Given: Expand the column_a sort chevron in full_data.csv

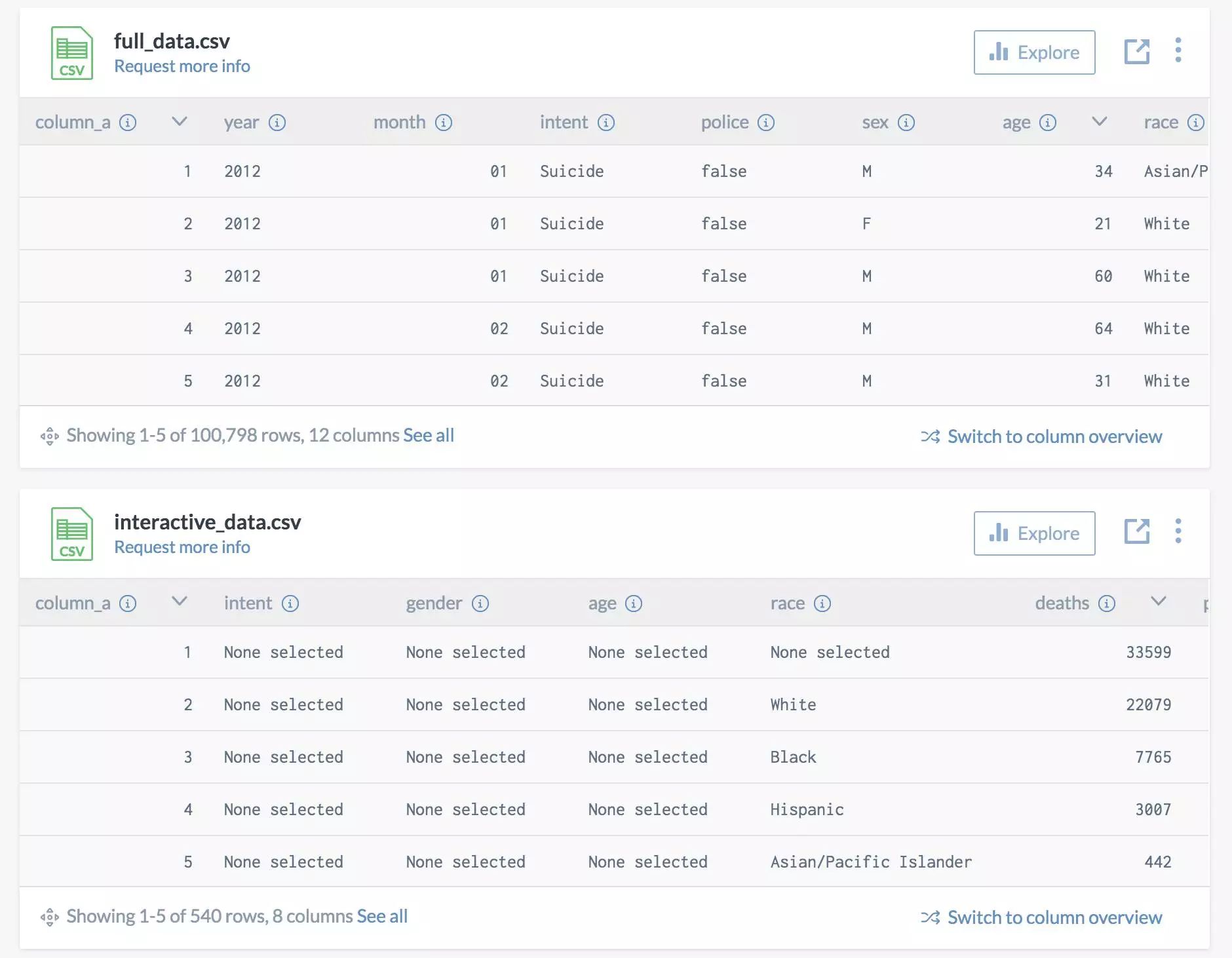Looking at the screenshot, I should tap(179, 121).
